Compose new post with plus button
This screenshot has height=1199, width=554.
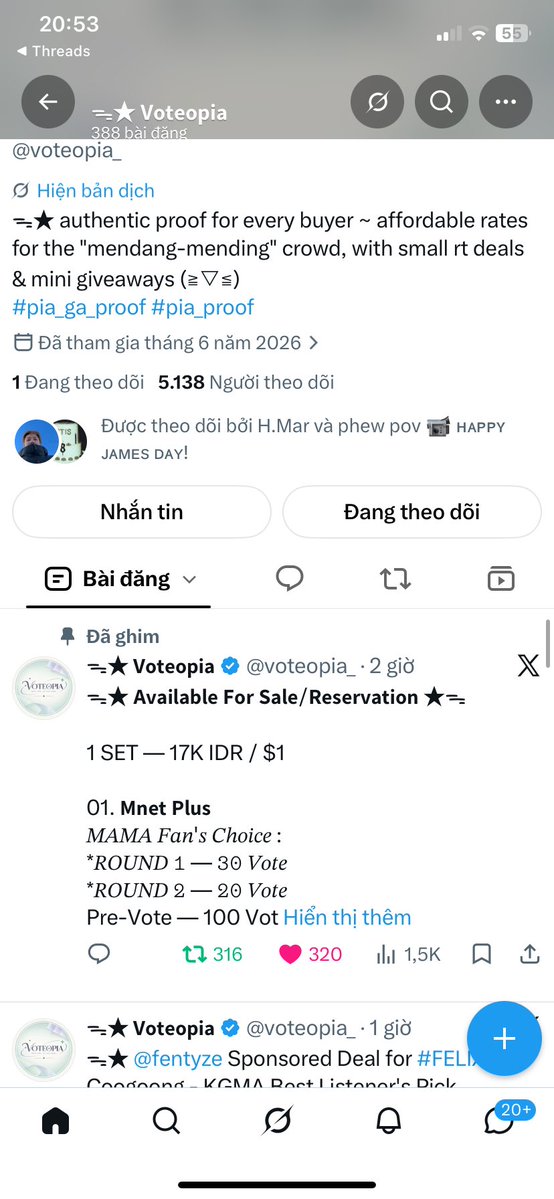point(504,1038)
